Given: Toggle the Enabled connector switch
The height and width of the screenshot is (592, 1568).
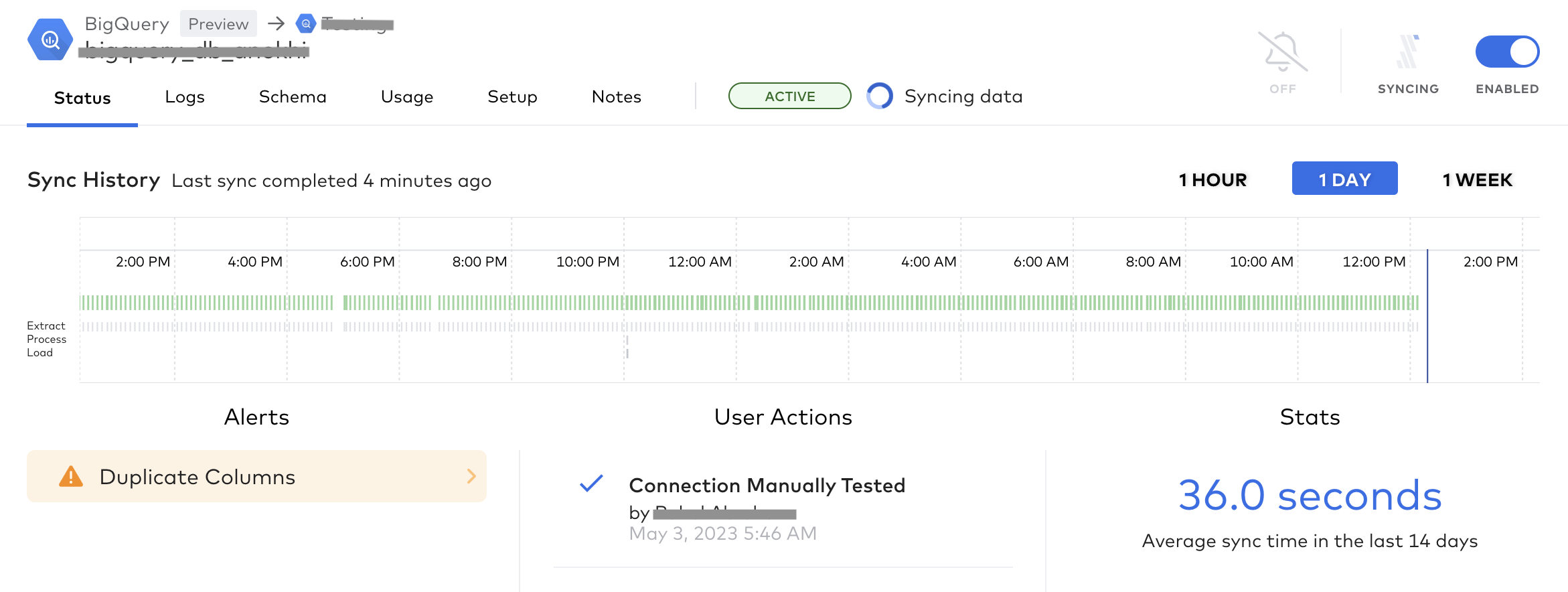Looking at the screenshot, I should click(1507, 52).
